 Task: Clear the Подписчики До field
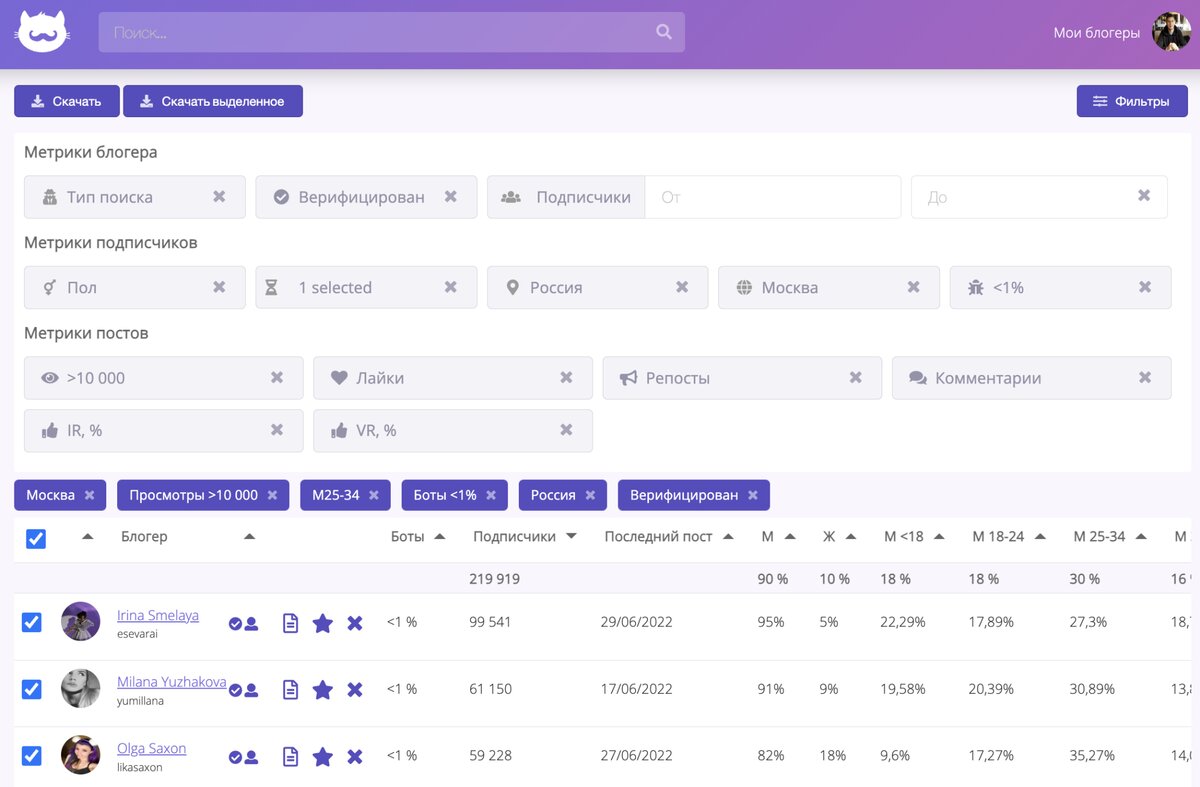1144,196
